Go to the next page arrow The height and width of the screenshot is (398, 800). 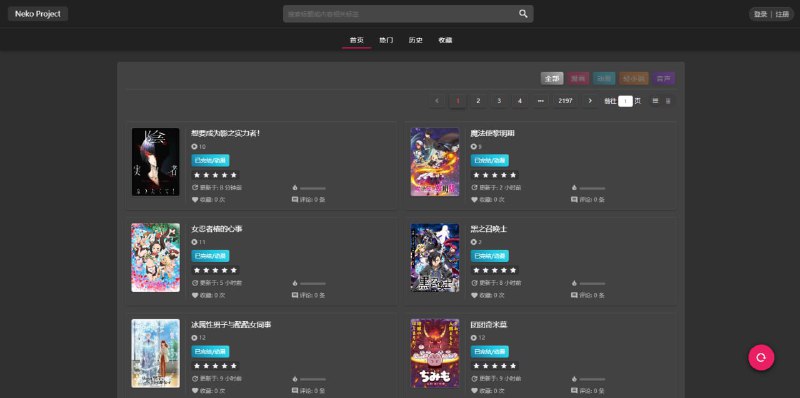pyautogui.click(x=590, y=101)
